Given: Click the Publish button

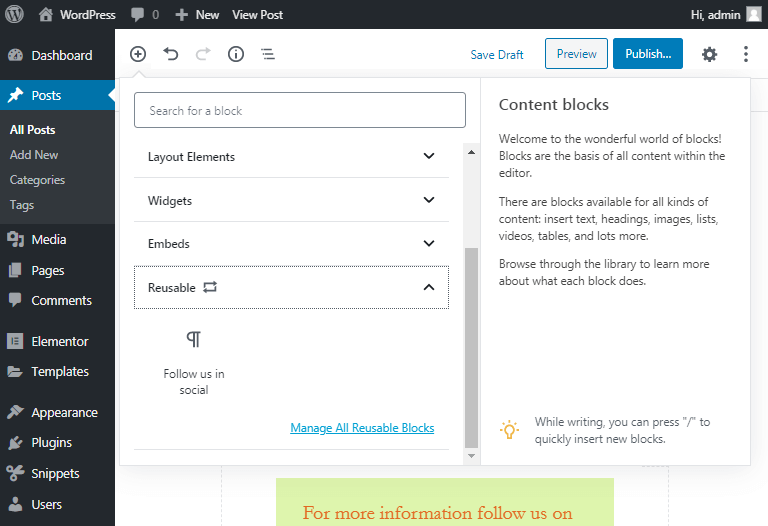Looking at the screenshot, I should click(x=648, y=53).
